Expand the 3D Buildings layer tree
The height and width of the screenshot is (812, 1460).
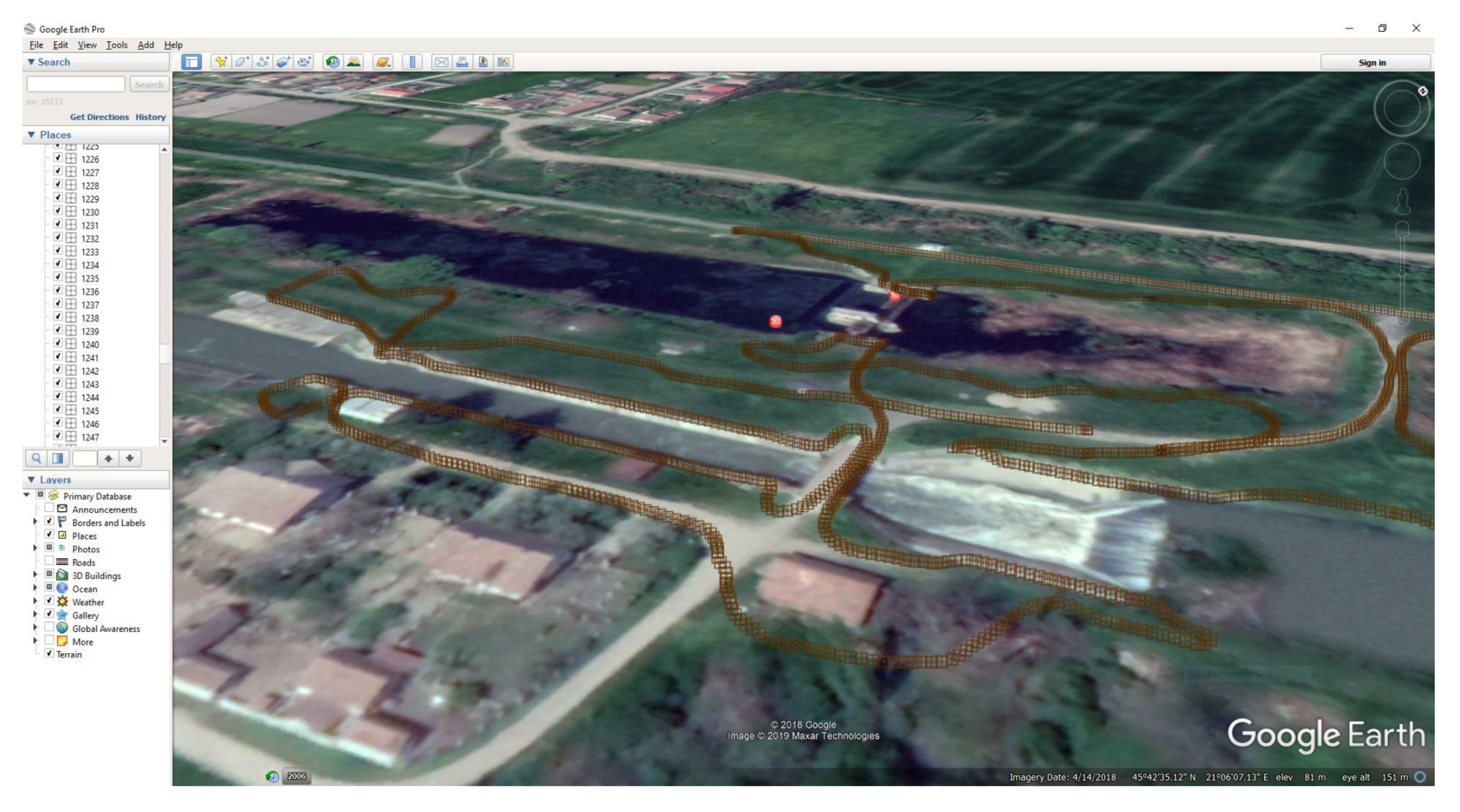click(35, 575)
